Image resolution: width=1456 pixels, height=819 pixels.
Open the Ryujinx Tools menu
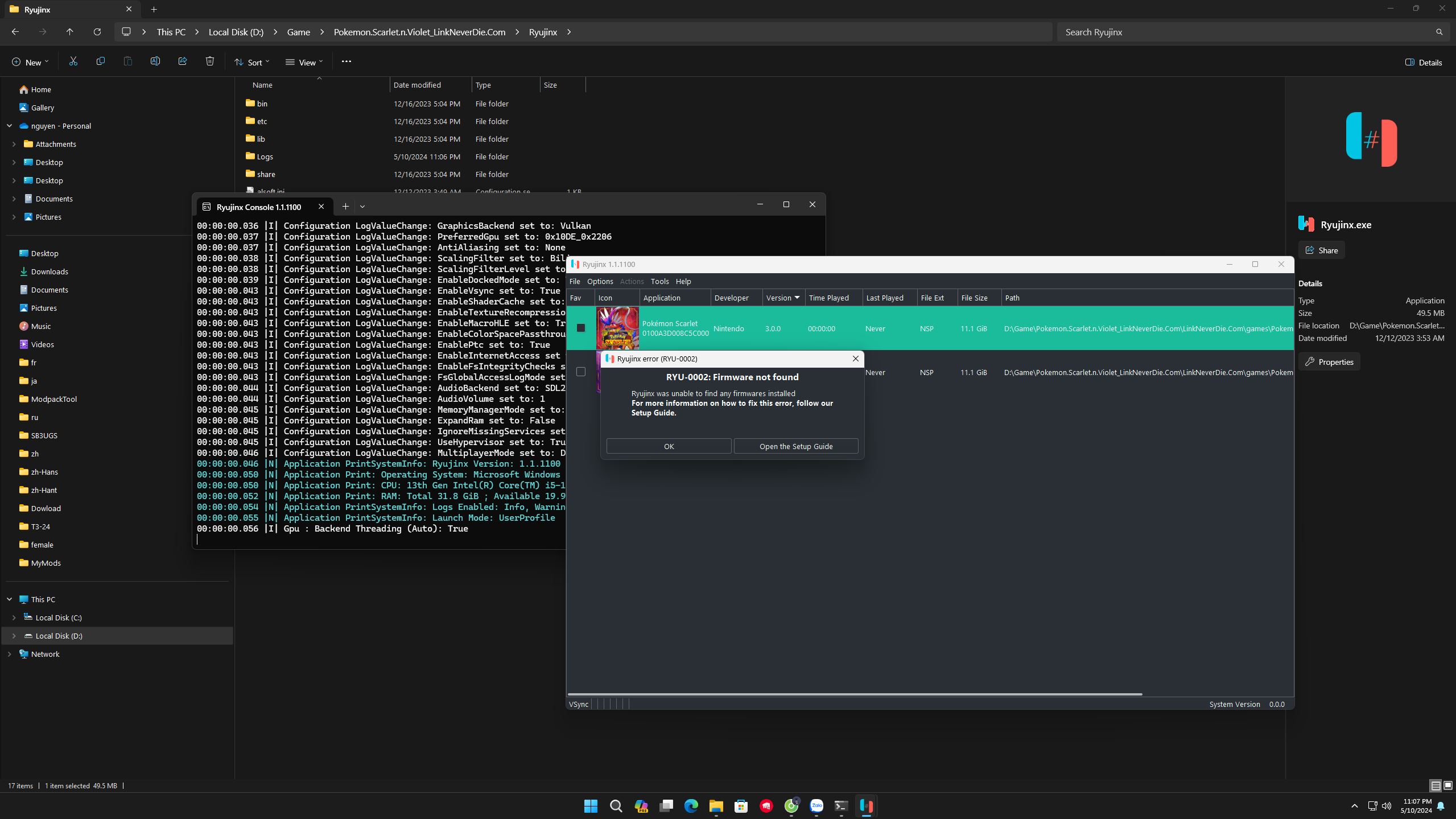[659, 281]
